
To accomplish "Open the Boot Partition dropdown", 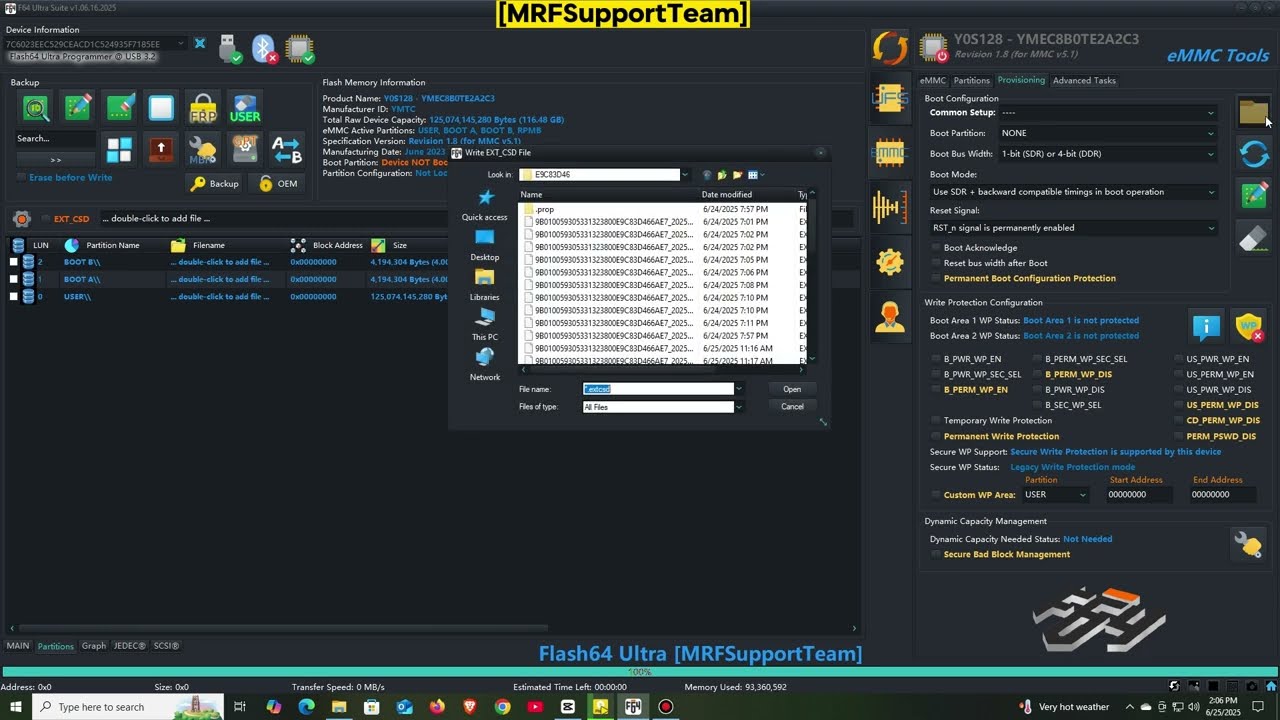I will coord(1108,133).
